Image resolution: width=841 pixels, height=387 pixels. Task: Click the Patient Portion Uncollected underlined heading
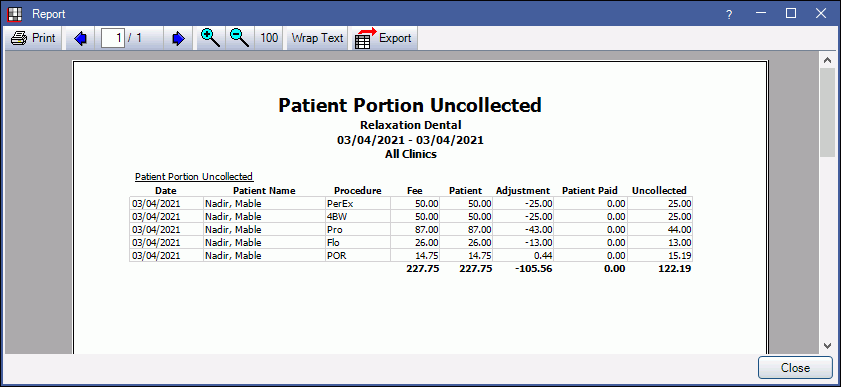coord(194,176)
